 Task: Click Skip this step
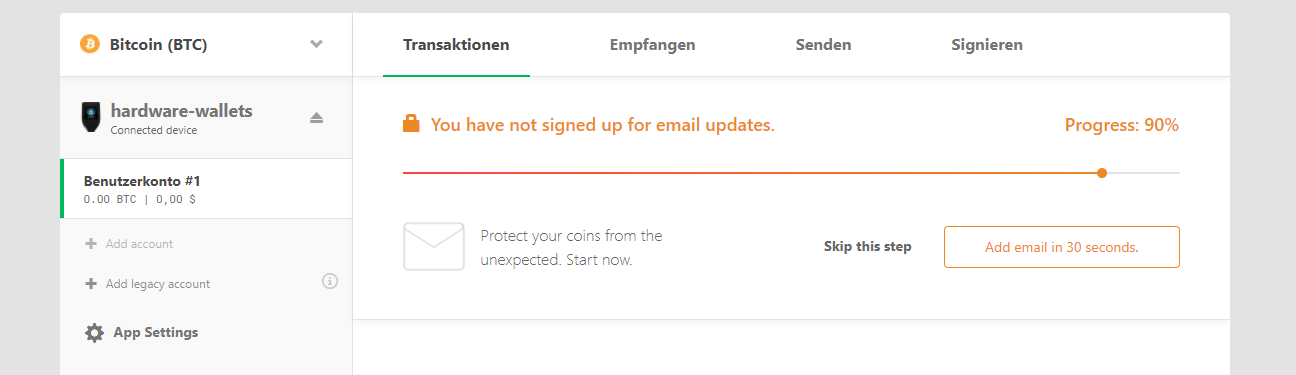coord(867,246)
